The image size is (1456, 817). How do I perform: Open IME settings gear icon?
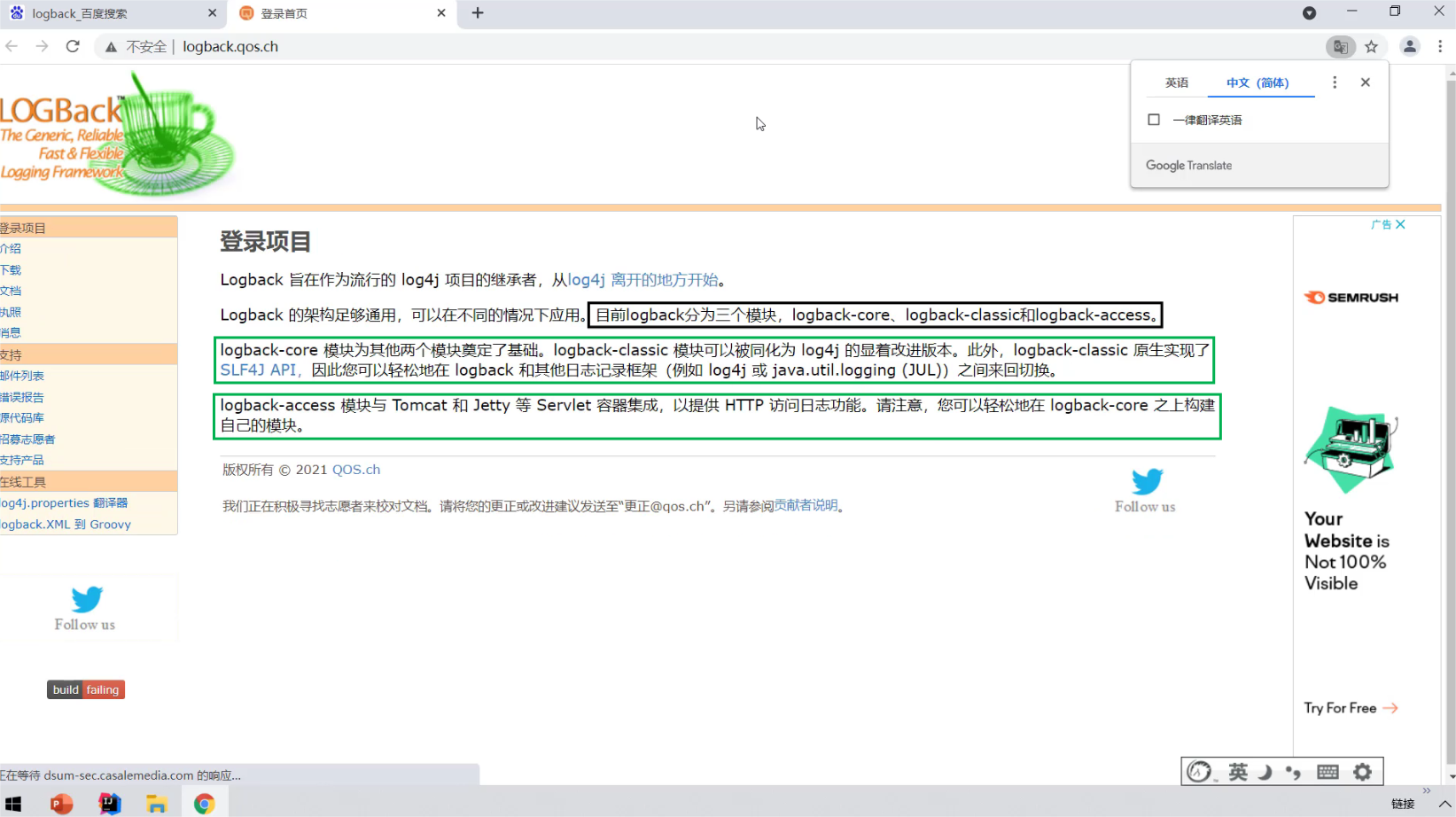click(x=1363, y=772)
